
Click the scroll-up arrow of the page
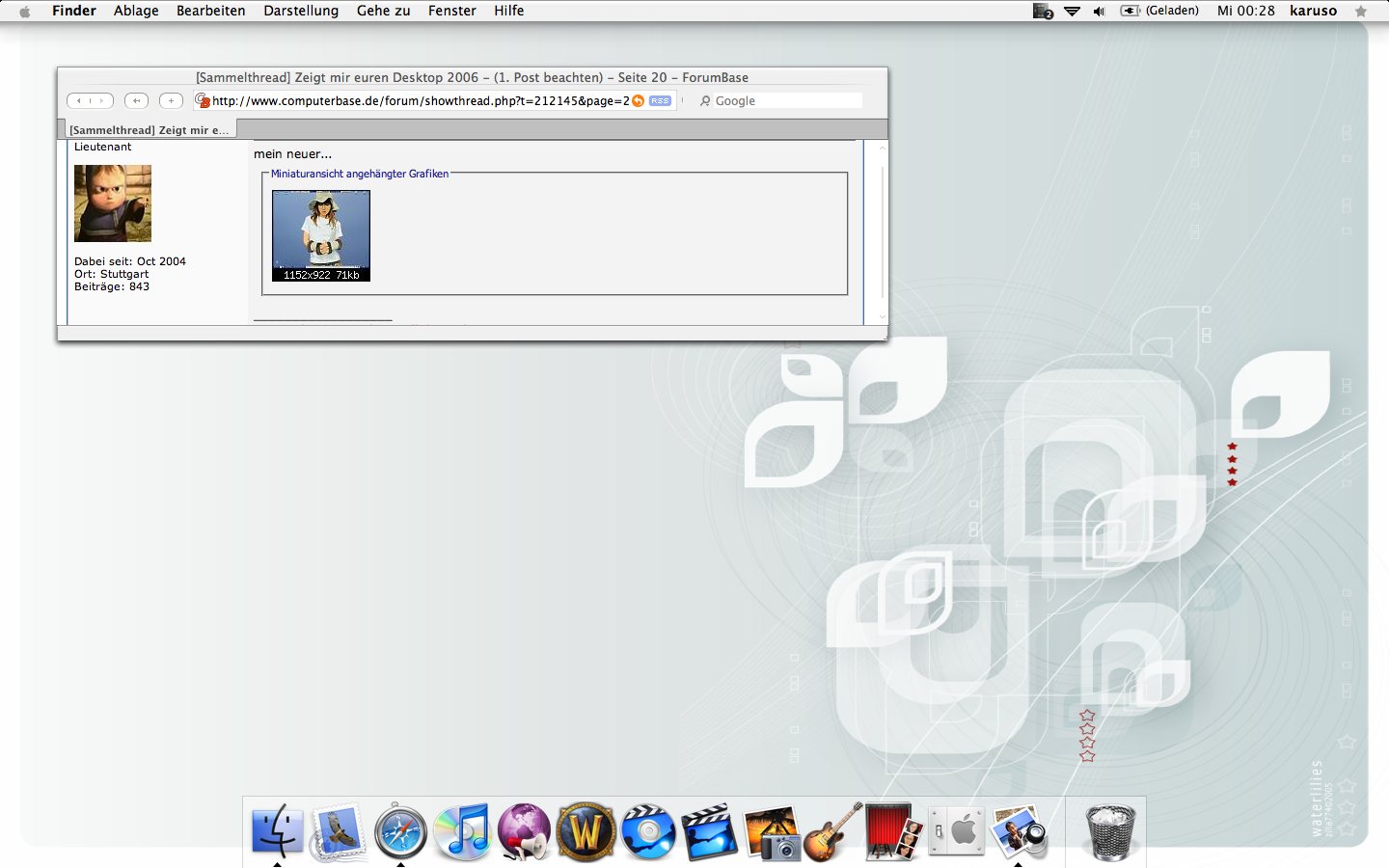(x=882, y=148)
